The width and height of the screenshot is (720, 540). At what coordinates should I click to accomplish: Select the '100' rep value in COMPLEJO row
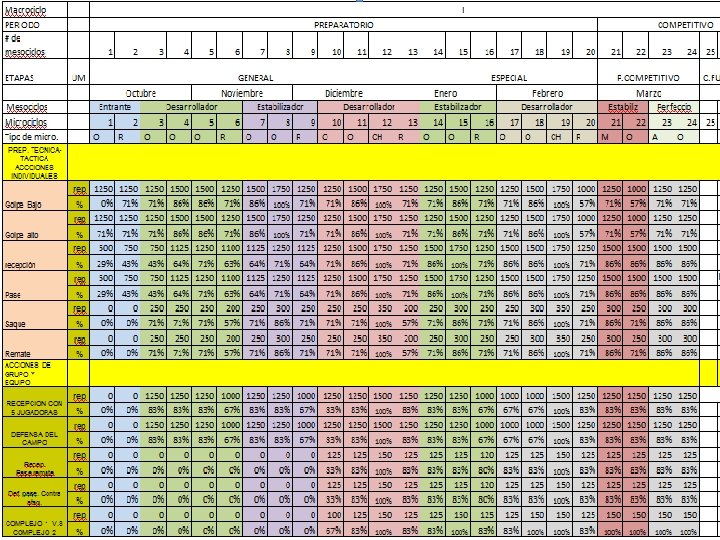(331, 515)
